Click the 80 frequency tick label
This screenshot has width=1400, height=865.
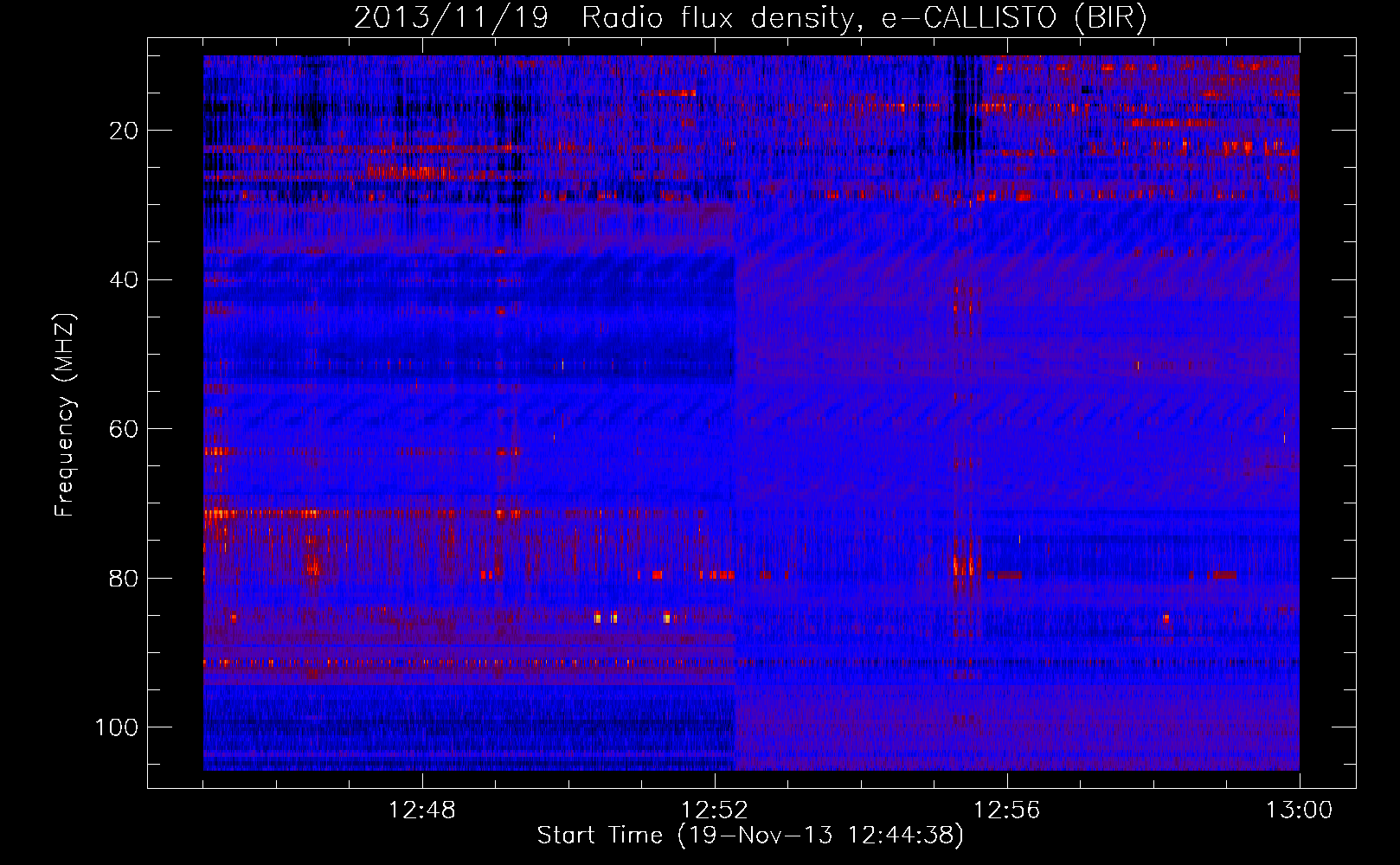[125, 578]
